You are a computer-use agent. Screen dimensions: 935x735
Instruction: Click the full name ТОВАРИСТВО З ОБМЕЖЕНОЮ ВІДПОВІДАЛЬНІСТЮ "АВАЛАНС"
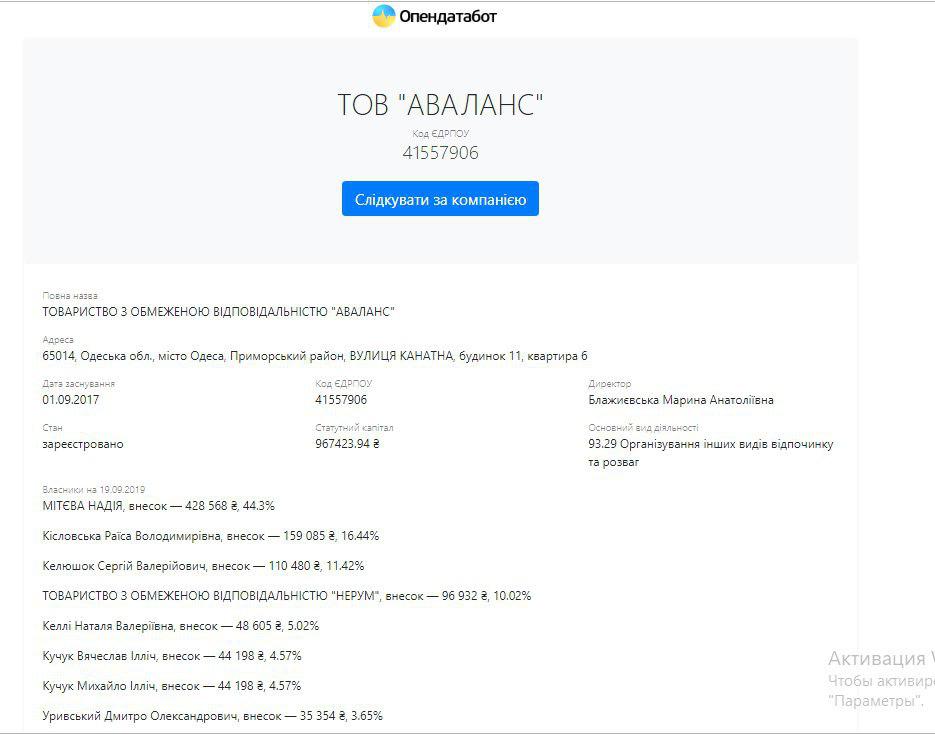coord(218,311)
